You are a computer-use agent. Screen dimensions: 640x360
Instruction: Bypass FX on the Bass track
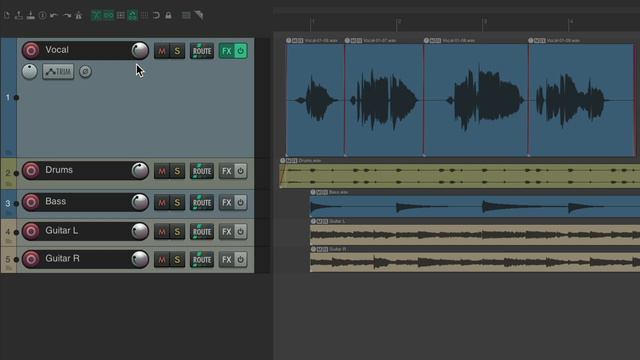tap(241, 202)
